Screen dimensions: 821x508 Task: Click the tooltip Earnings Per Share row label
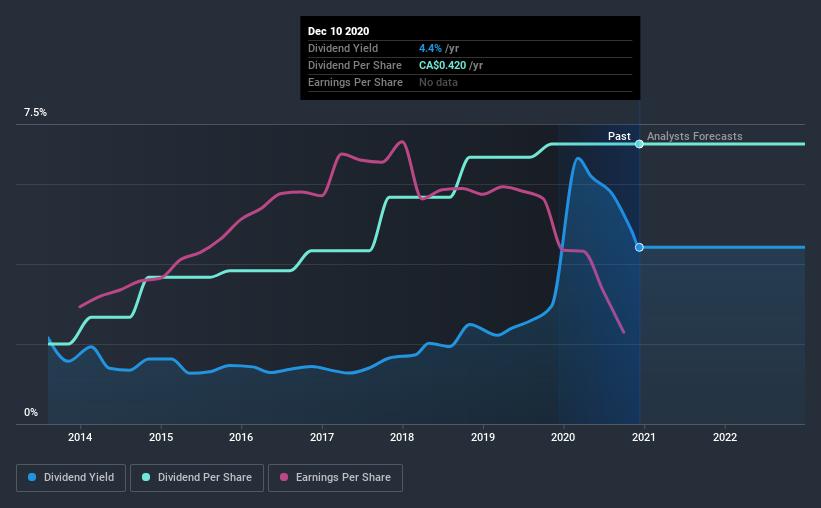(x=355, y=82)
